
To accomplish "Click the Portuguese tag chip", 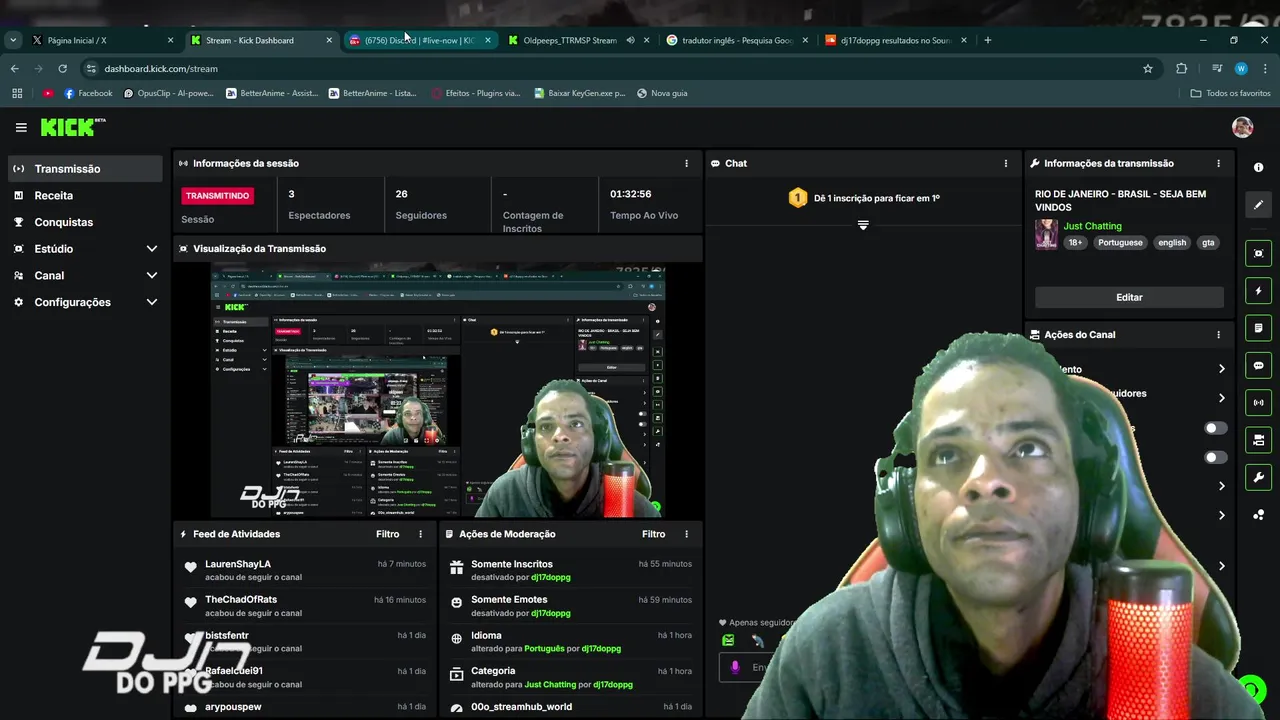I will tap(1120, 242).
